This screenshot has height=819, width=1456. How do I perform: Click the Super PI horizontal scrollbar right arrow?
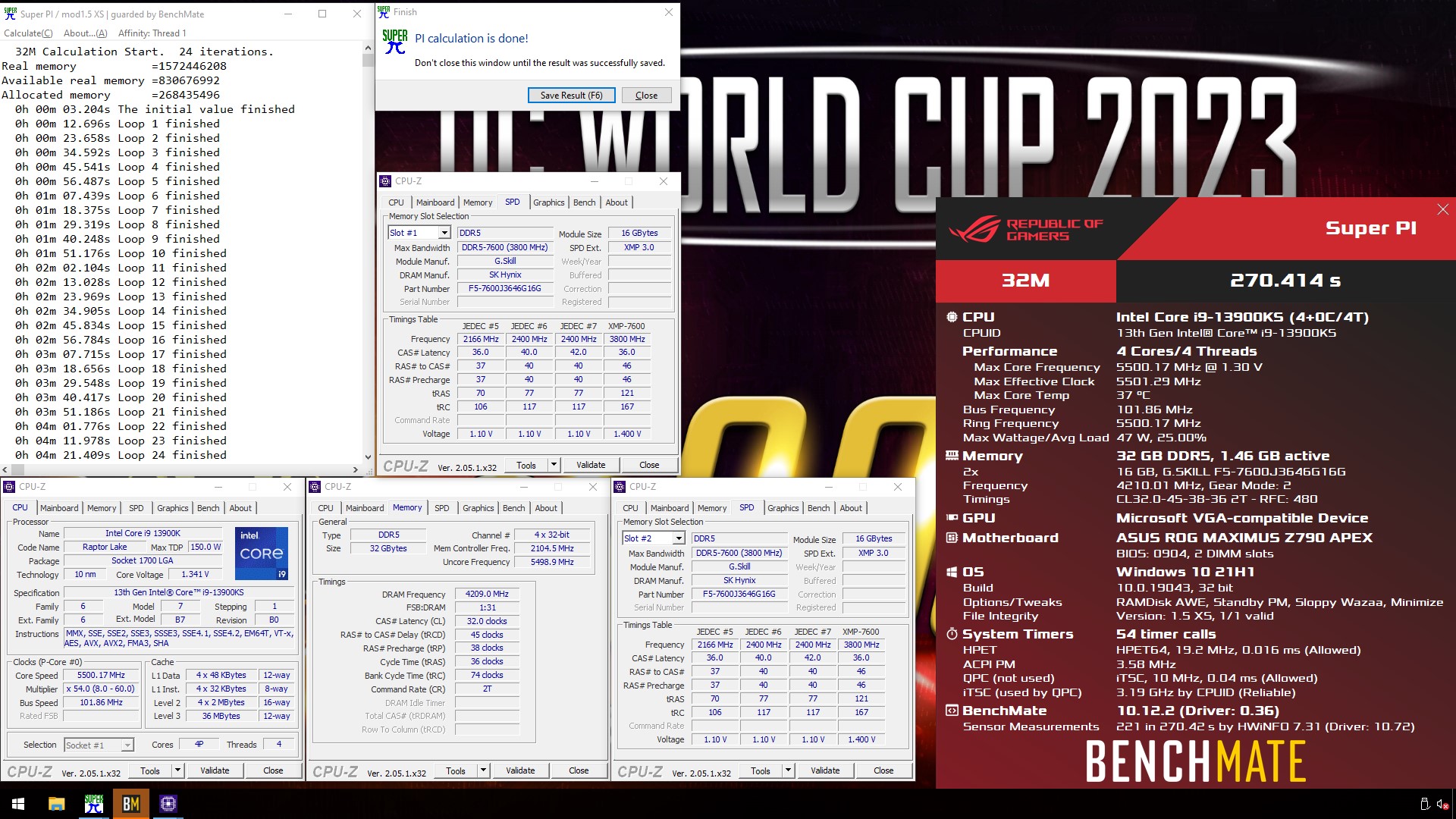356,470
